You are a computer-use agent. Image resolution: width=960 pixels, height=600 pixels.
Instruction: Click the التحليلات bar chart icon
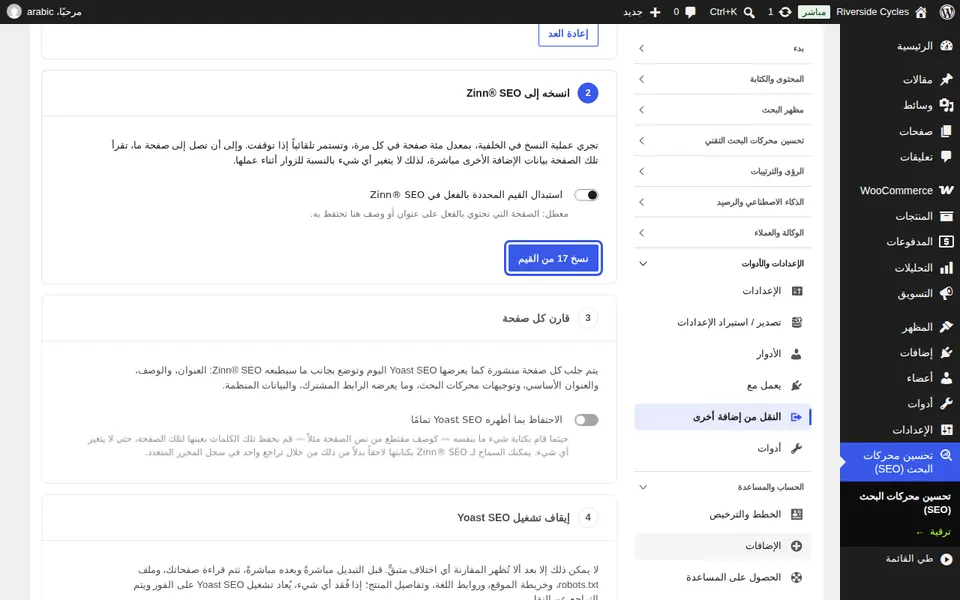tap(947, 268)
